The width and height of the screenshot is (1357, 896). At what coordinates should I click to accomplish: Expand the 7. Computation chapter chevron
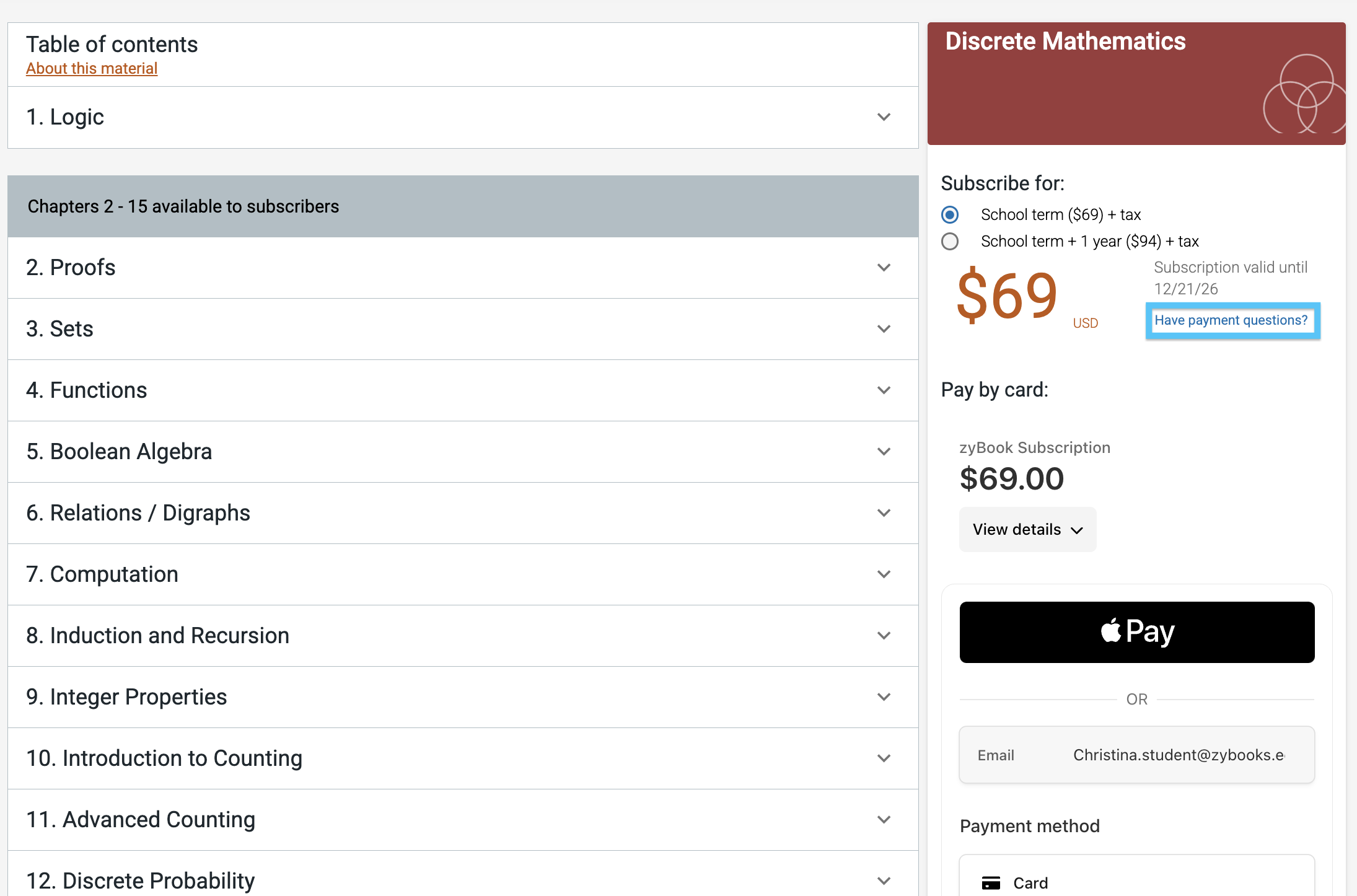[x=884, y=574]
